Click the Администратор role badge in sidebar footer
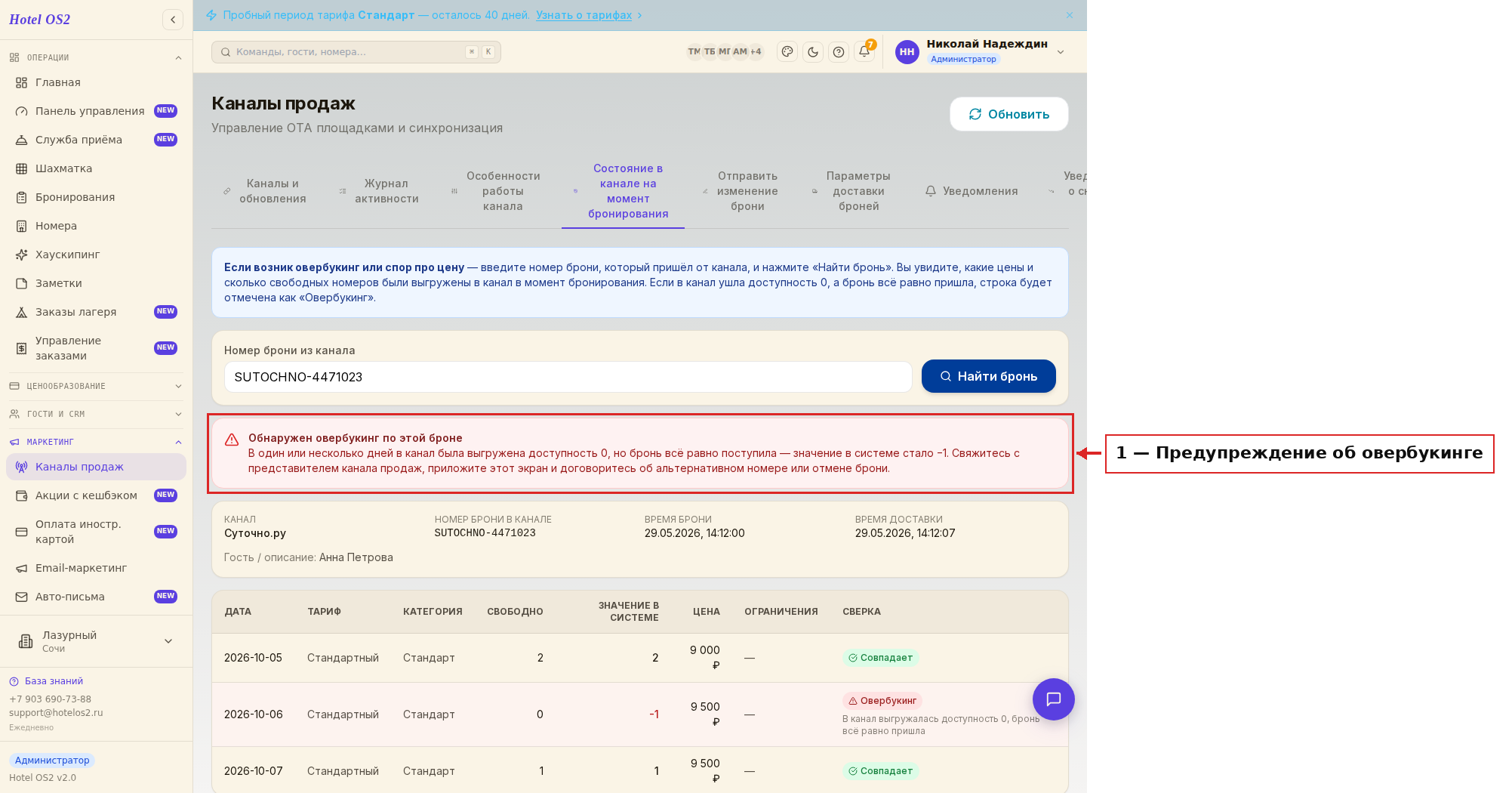The height and width of the screenshot is (793, 1512). (52, 761)
